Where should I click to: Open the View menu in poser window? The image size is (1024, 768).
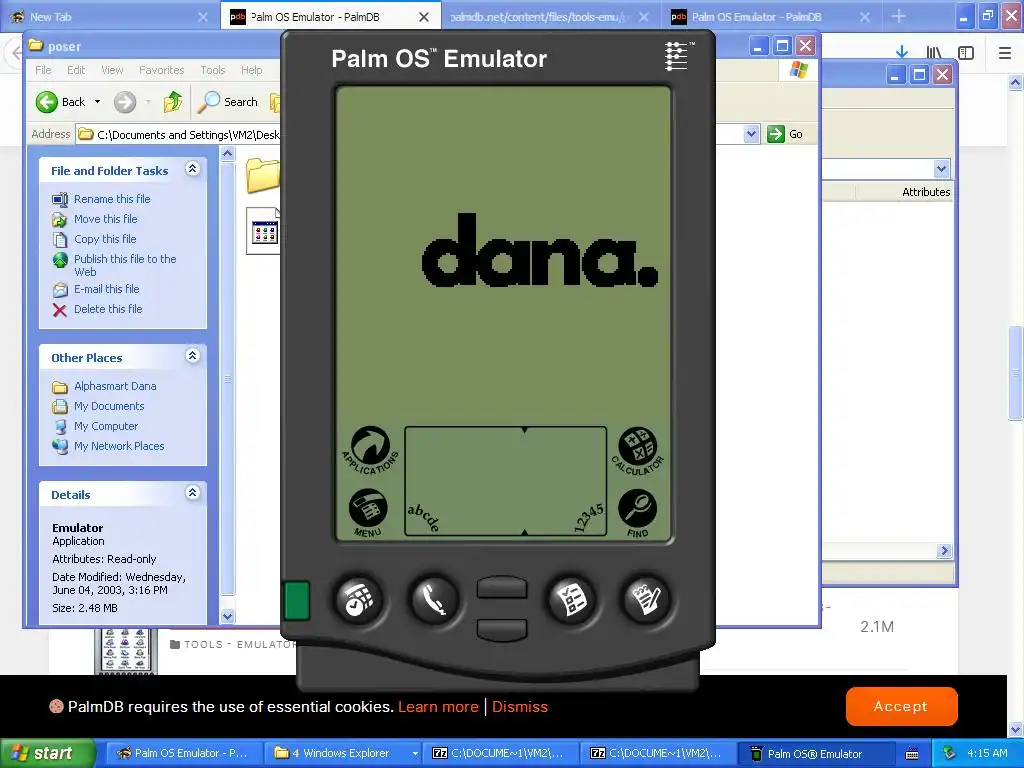[112, 70]
